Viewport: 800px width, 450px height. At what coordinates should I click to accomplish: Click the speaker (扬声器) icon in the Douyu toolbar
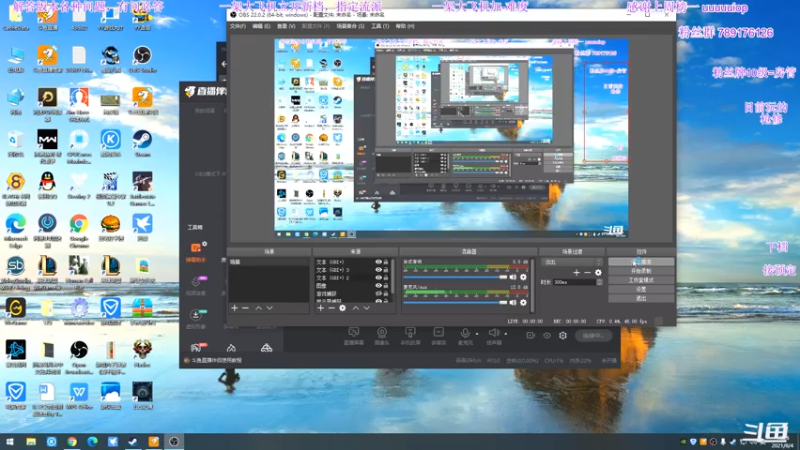(x=493, y=333)
